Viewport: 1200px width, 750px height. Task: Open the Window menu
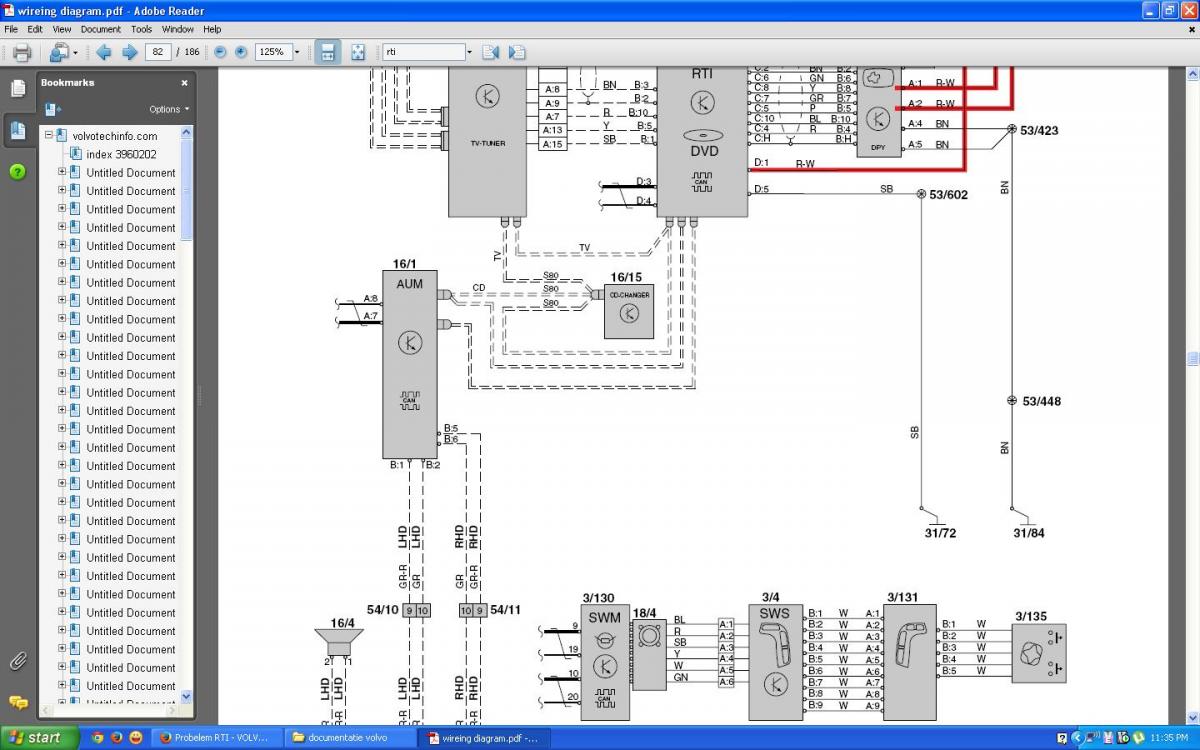click(178, 29)
